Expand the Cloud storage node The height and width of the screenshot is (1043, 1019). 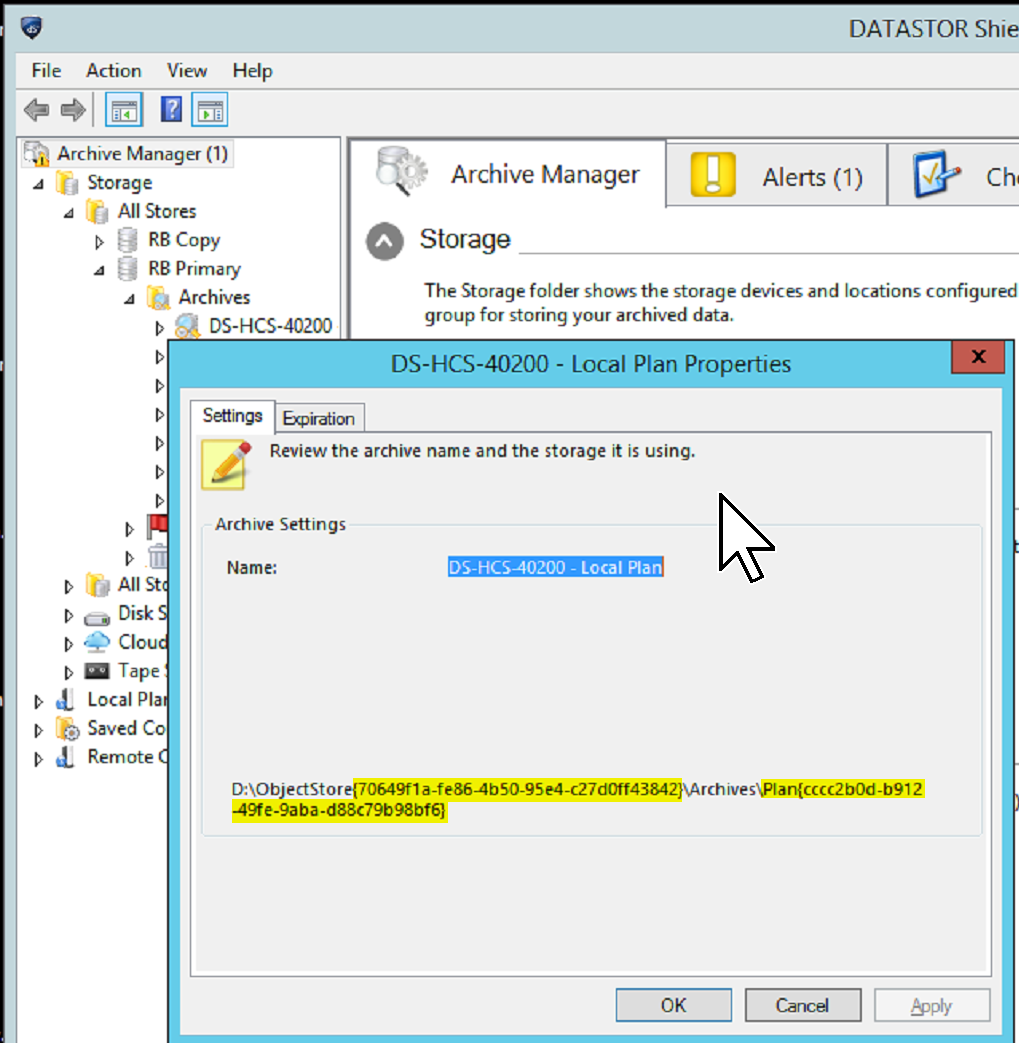click(x=69, y=644)
